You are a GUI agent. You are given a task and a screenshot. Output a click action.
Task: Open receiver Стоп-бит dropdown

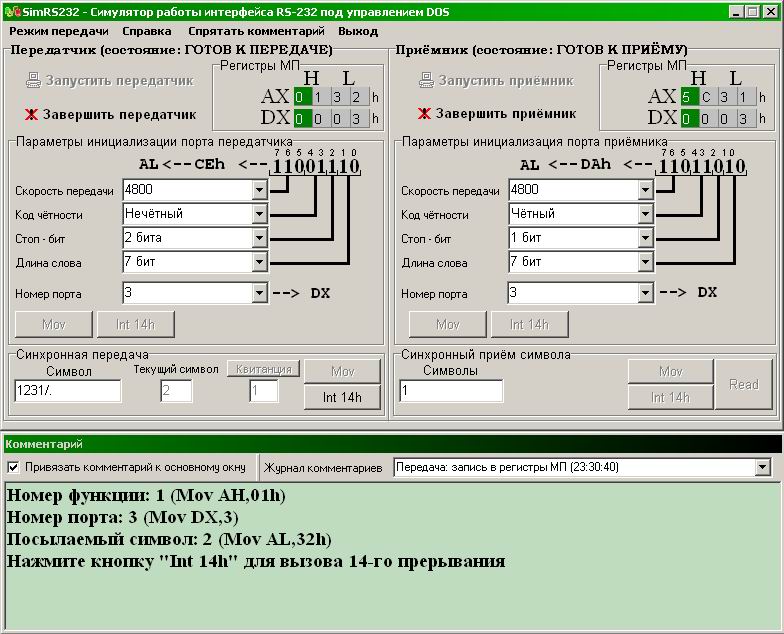click(x=645, y=238)
